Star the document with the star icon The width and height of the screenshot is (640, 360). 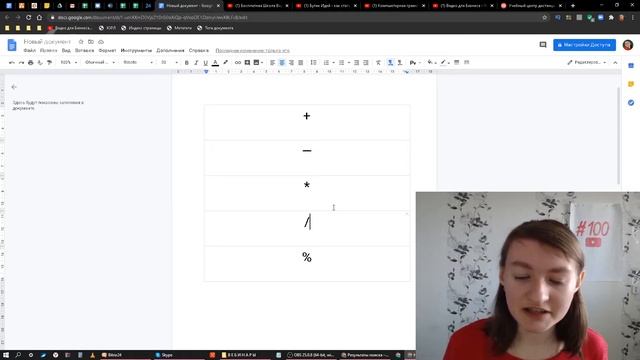pyautogui.click(x=81, y=42)
